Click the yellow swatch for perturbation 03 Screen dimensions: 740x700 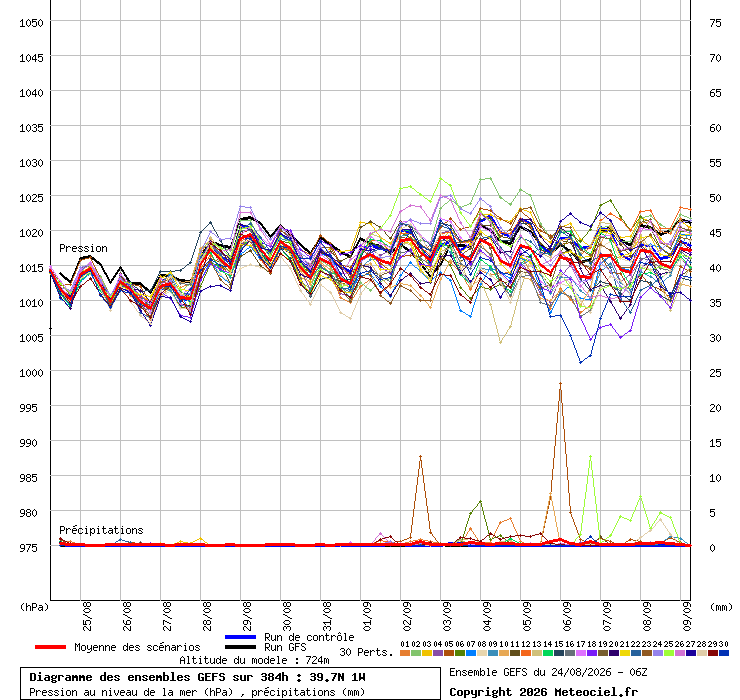427,653
